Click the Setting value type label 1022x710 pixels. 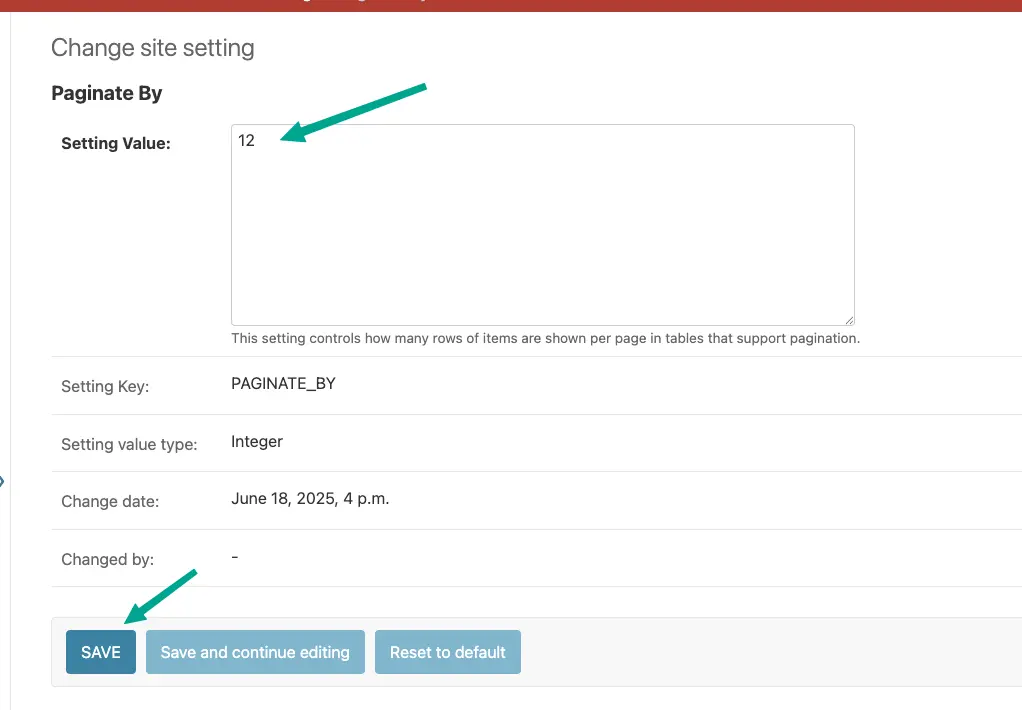coord(129,445)
